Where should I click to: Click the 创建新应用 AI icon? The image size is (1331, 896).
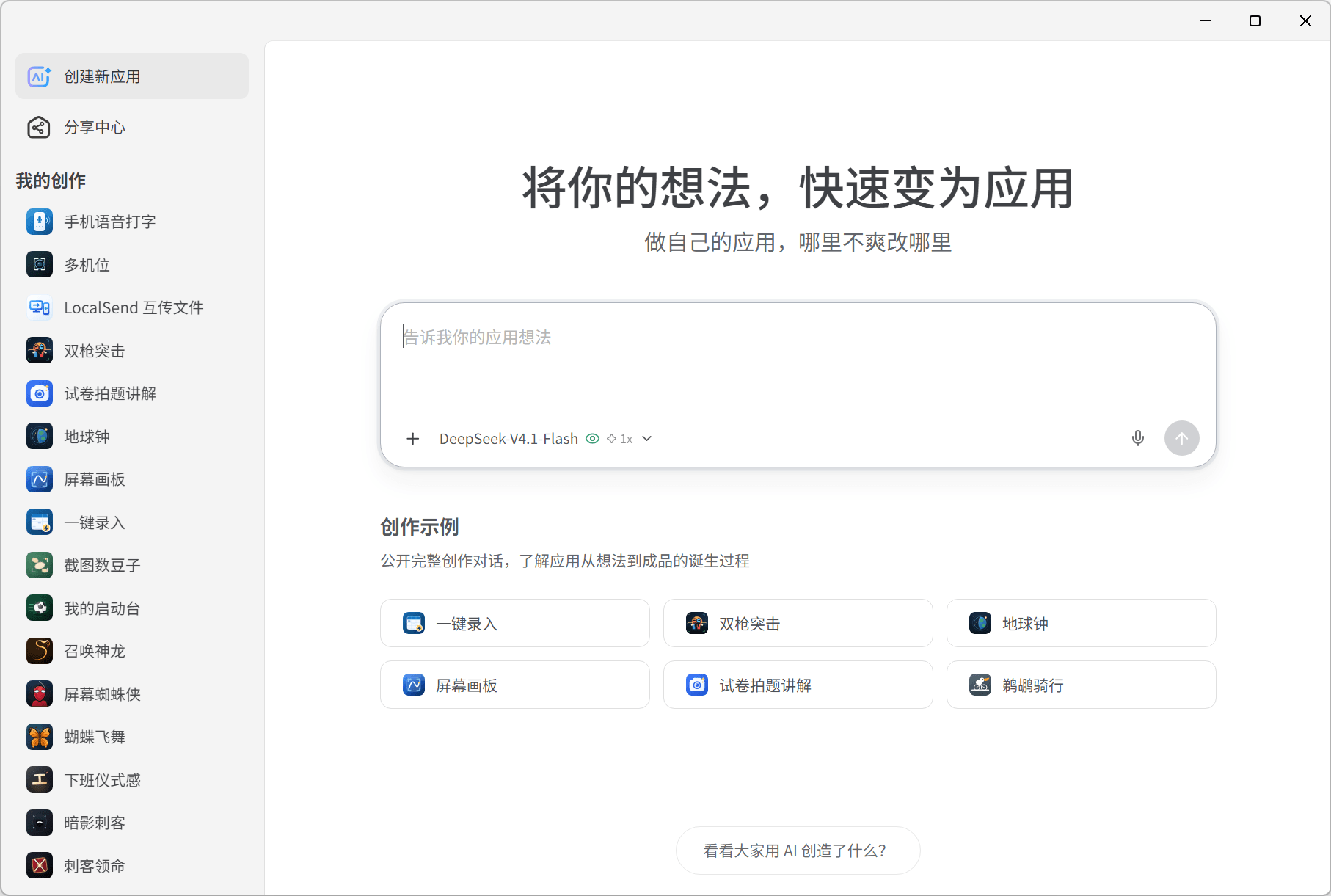click(39, 76)
